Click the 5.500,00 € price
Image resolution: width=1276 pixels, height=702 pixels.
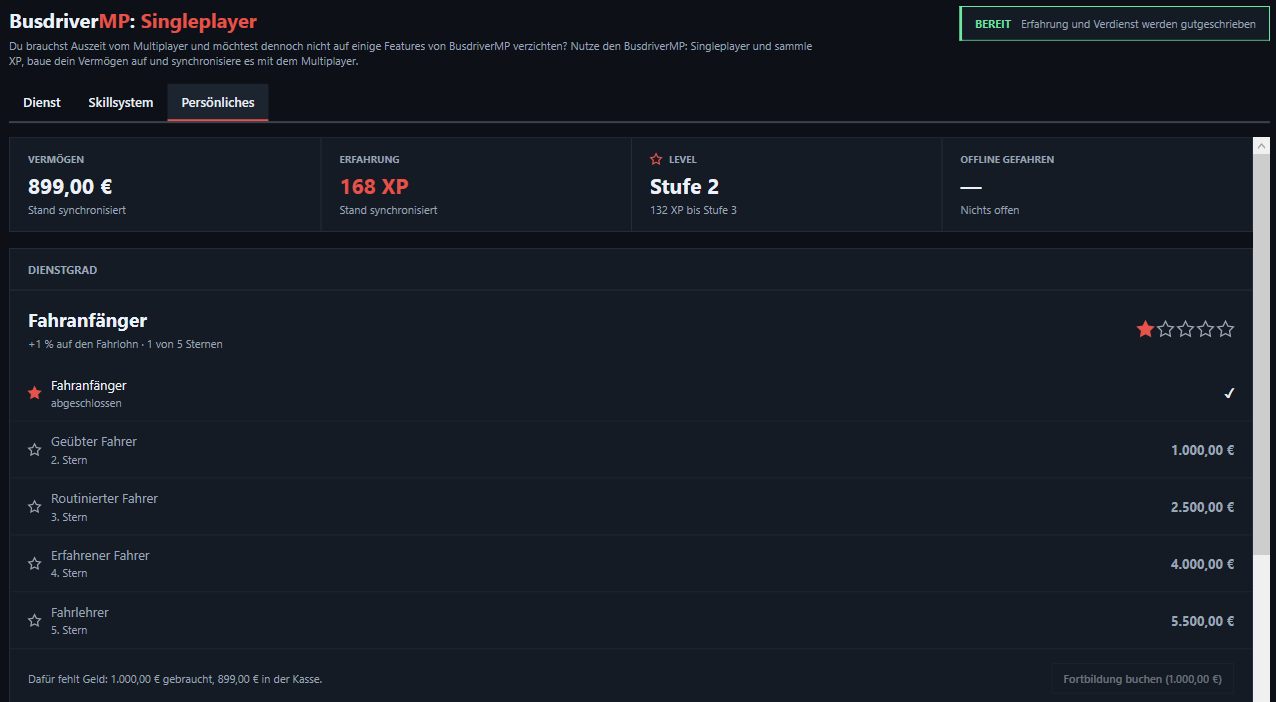(x=1202, y=621)
